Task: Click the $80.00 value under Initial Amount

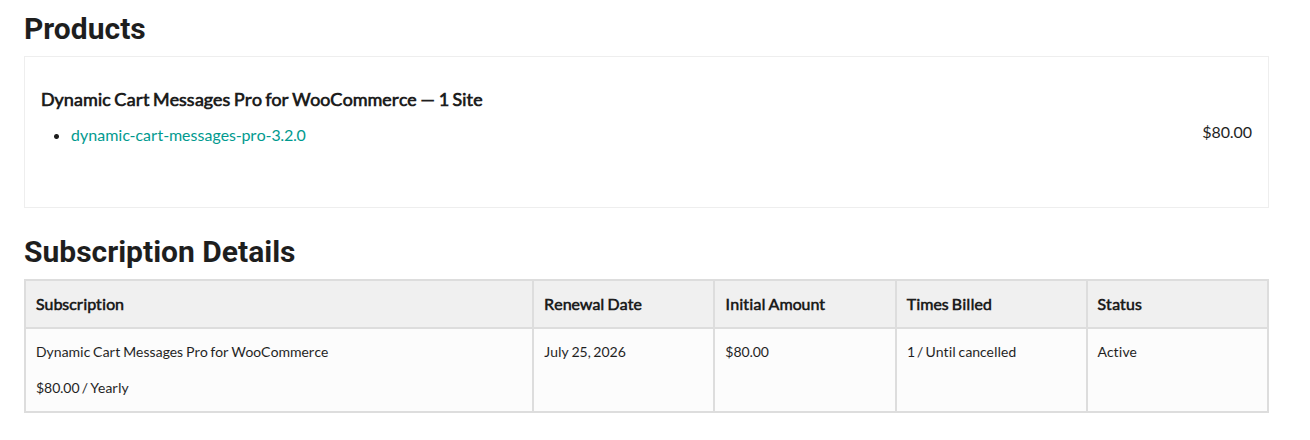Action: pos(747,352)
